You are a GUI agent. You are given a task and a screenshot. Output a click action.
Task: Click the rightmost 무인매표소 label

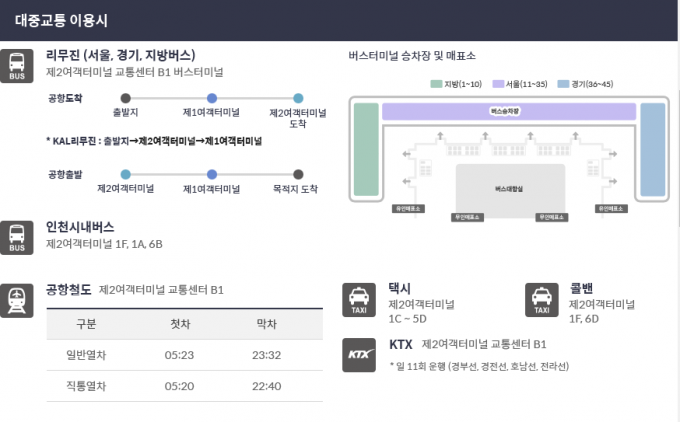611,209
